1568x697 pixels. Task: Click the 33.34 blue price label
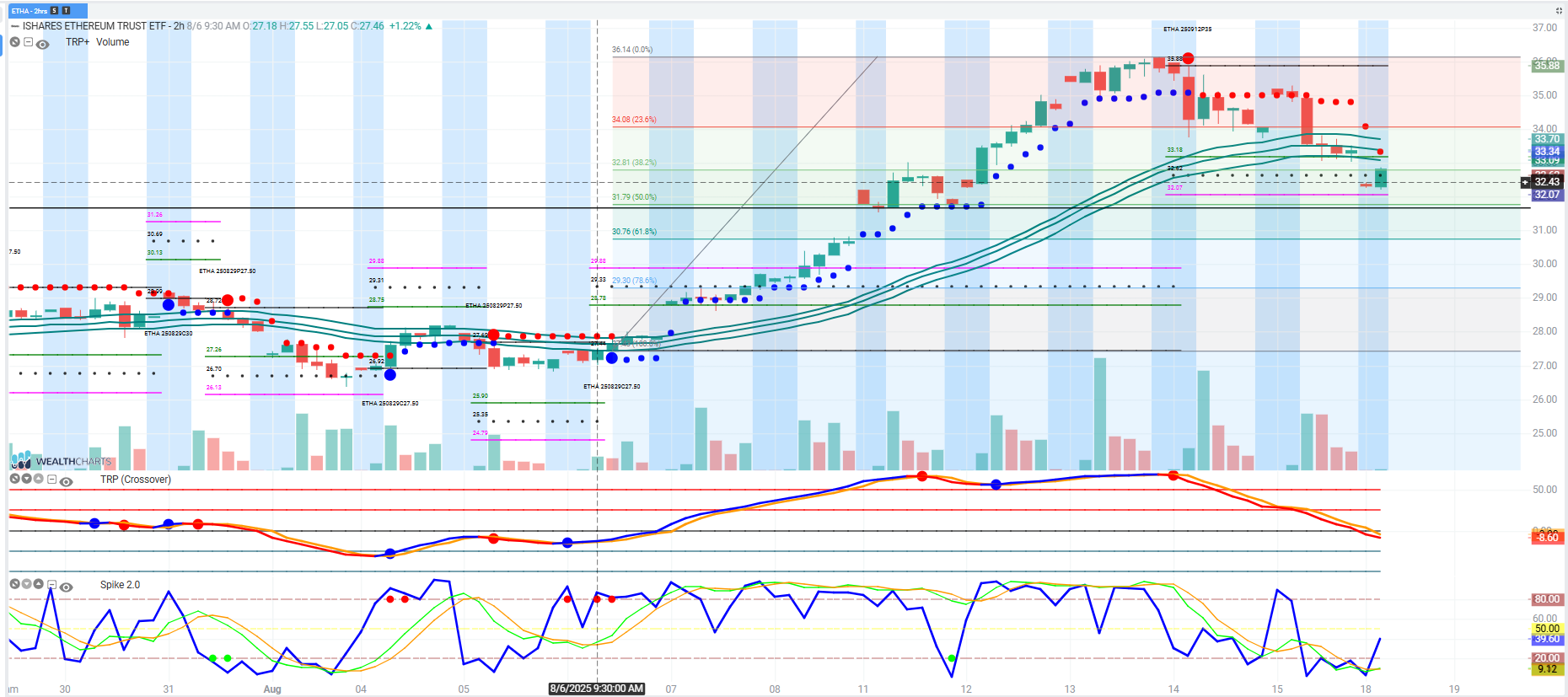click(1547, 152)
